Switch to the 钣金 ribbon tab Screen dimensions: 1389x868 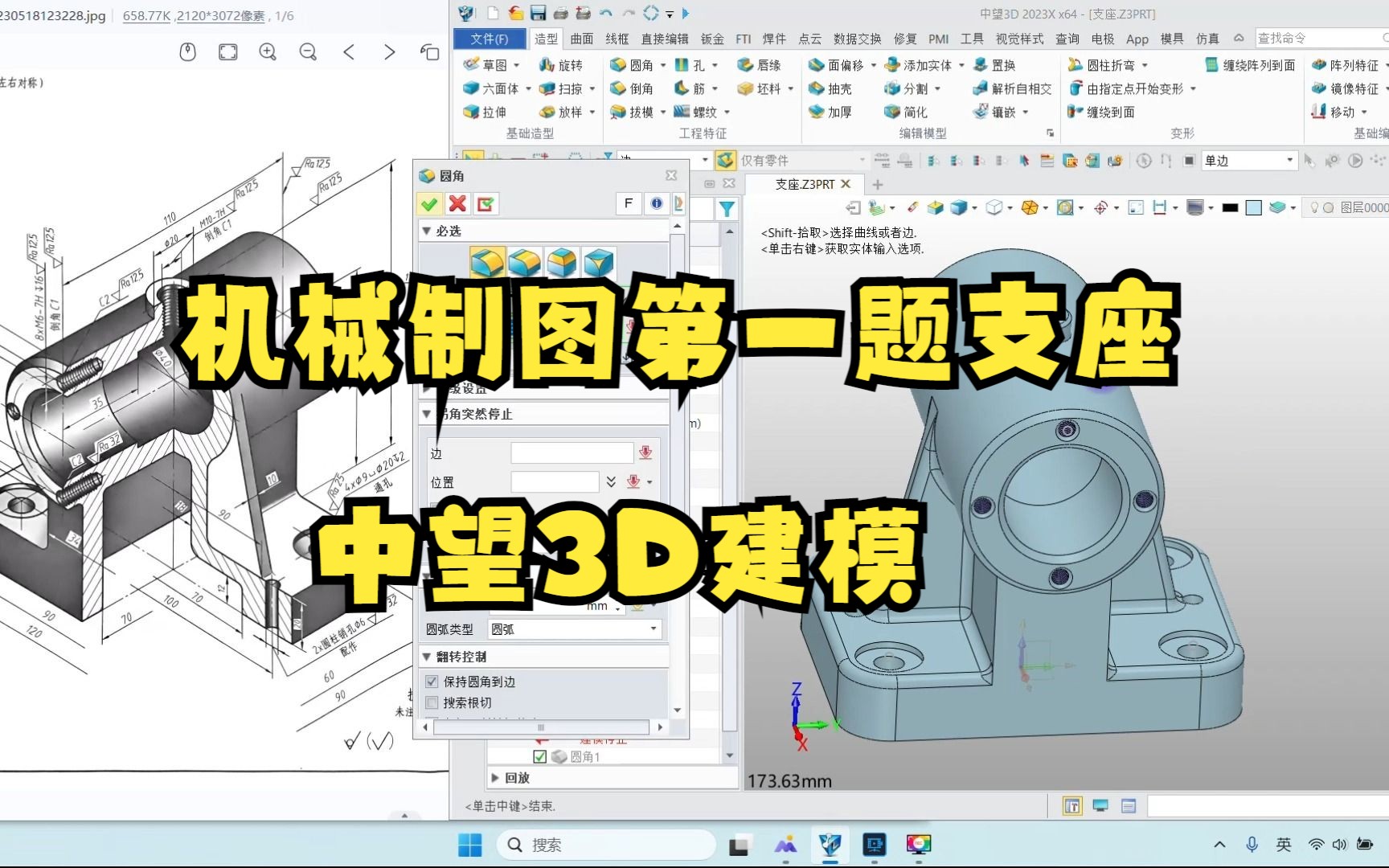(x=712, y=39)
